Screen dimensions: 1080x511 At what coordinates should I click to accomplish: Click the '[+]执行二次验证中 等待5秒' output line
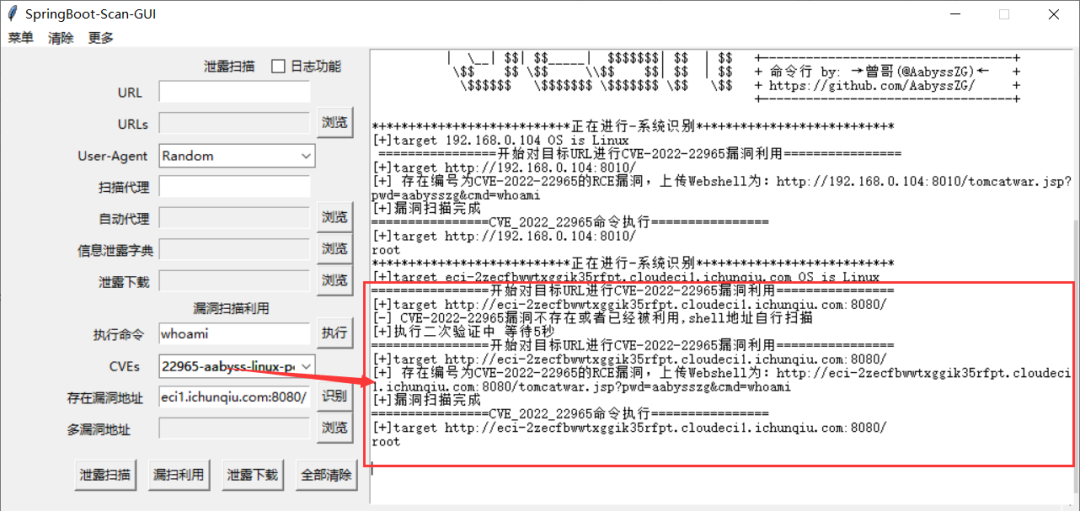coord(466,331)
